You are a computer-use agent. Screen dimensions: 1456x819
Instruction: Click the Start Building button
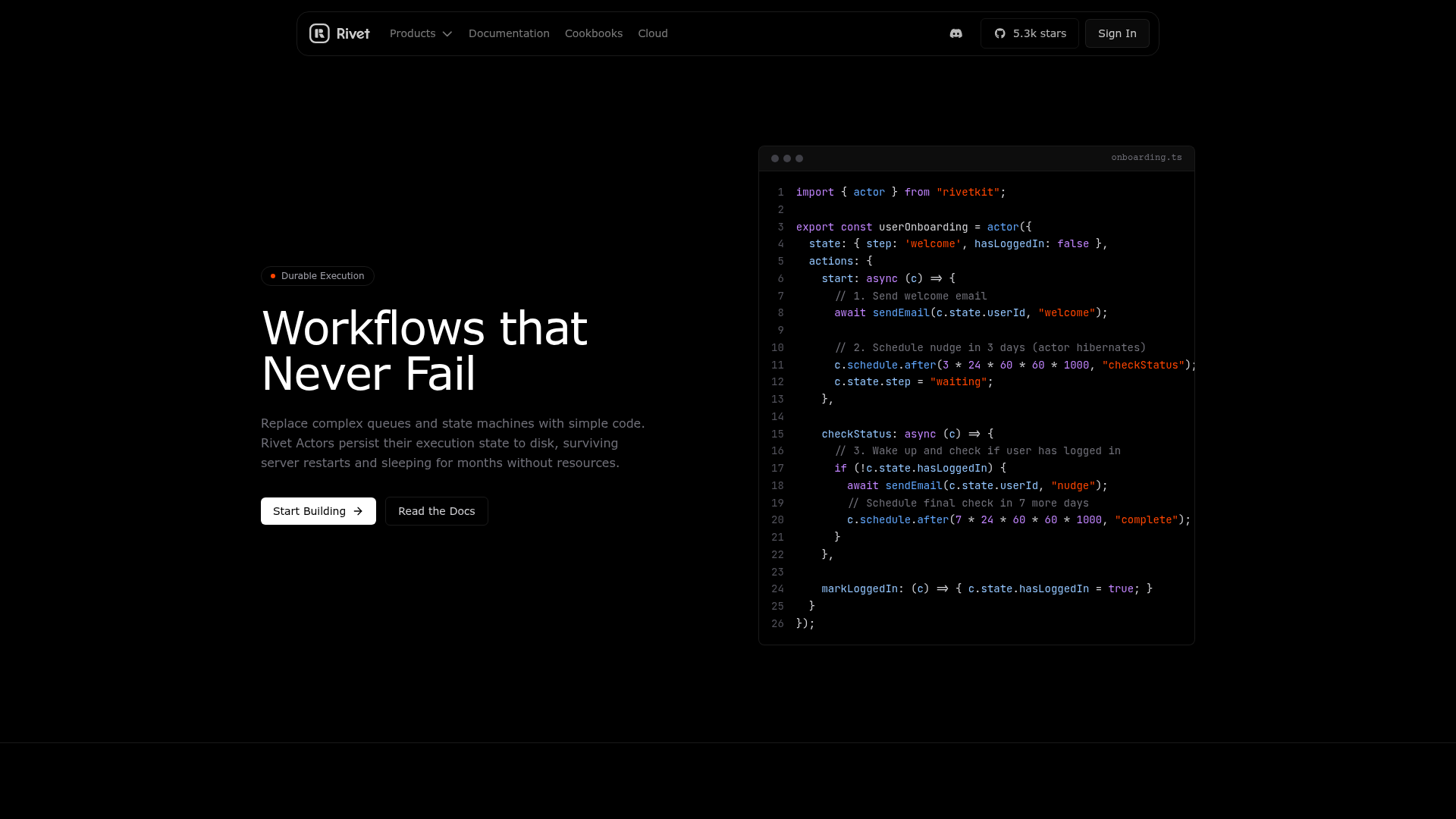point(318,511)
